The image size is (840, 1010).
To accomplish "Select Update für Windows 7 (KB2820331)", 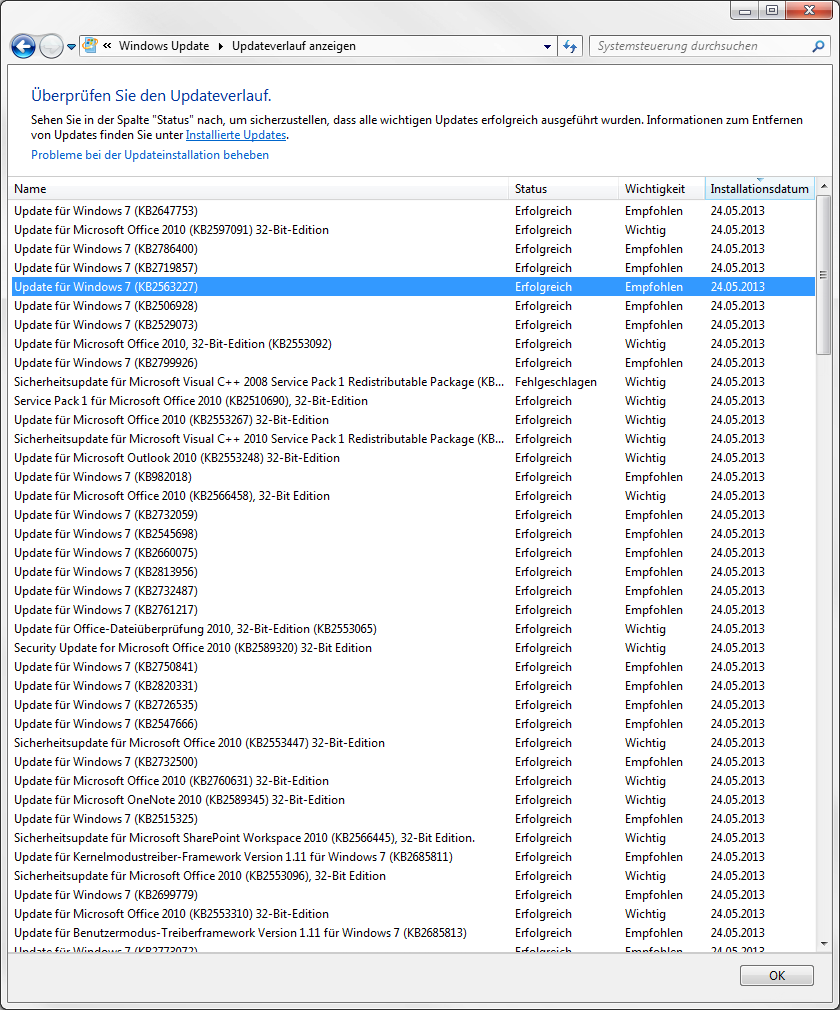I will tap(414, 686).
